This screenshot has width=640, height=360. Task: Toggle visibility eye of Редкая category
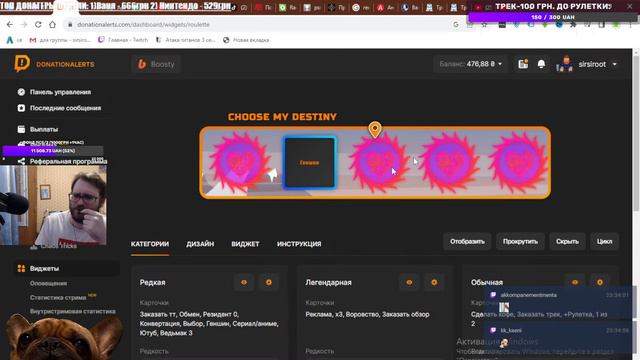pyautogui.click(x=244, y=282)
